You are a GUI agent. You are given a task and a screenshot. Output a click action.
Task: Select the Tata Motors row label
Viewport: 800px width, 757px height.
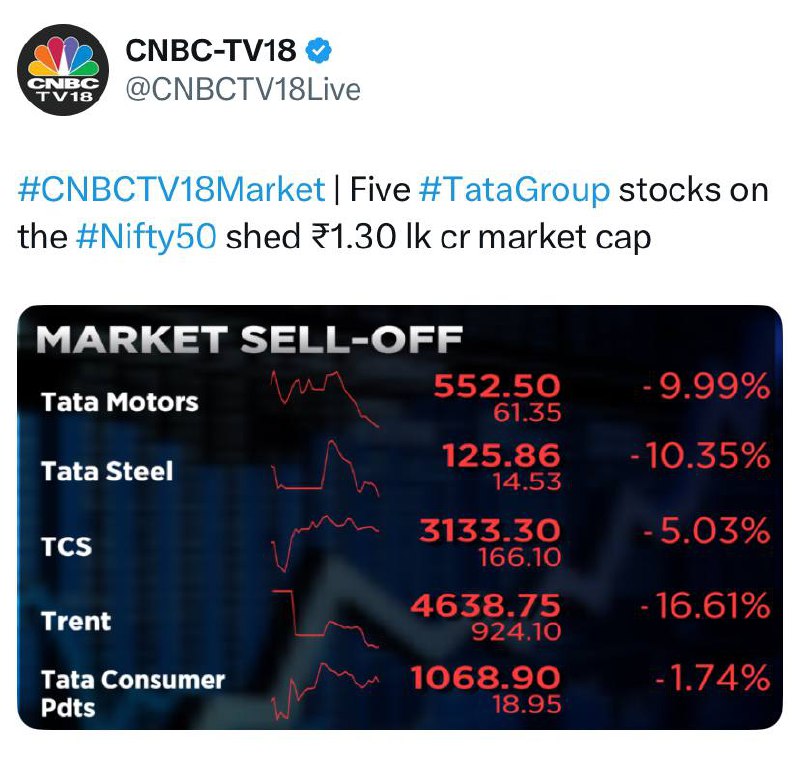click(x=119, y=402)
